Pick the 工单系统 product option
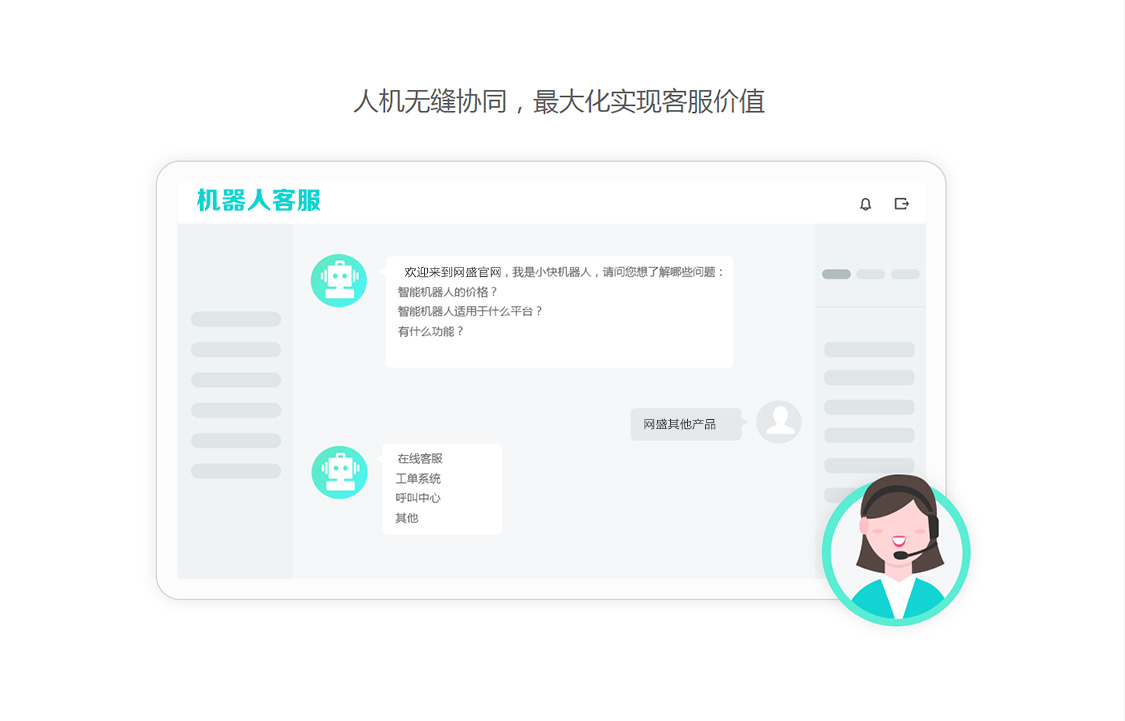 pyautogui.click(x=418, y=479)
